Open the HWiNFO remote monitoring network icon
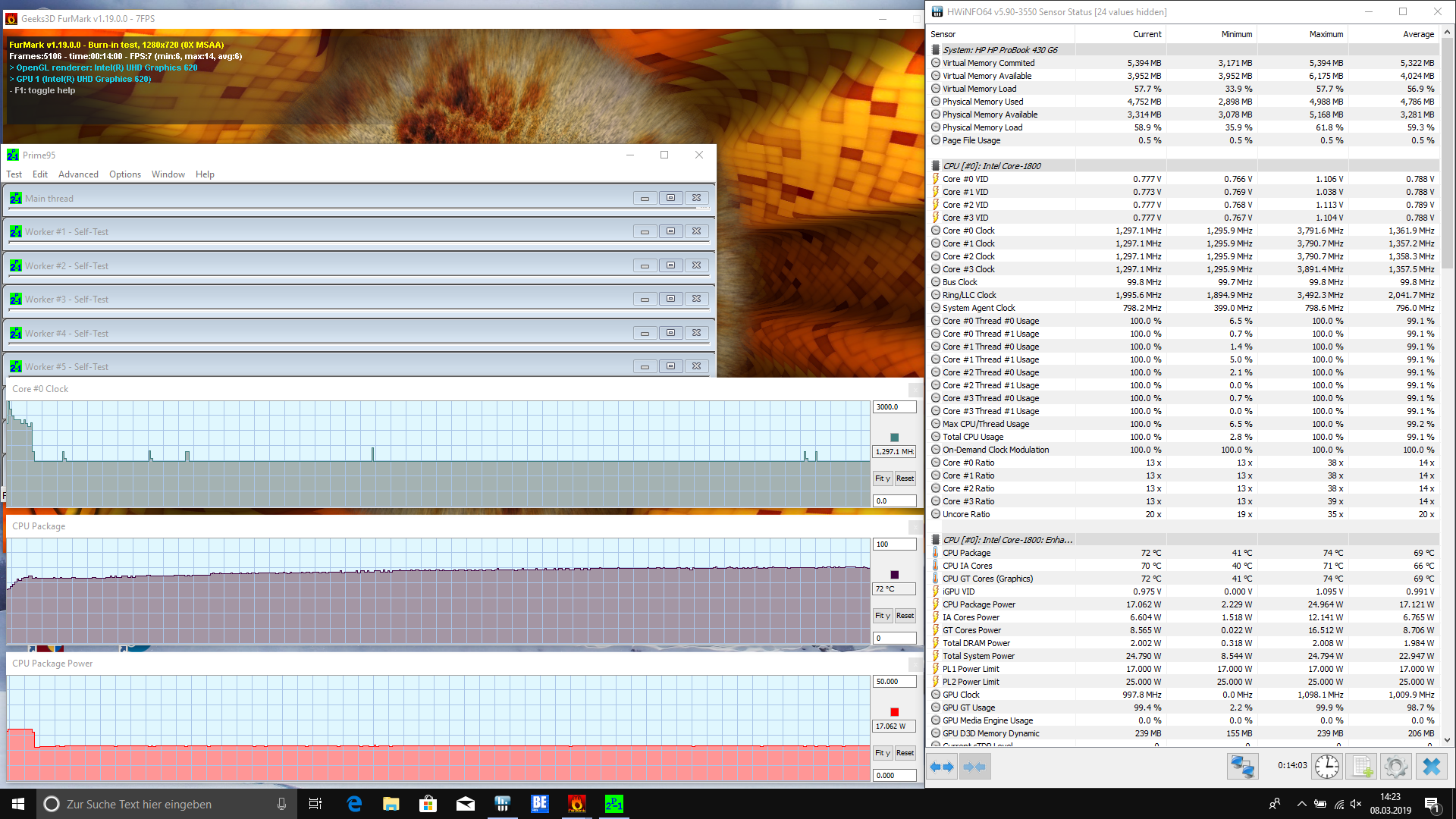1456x819 pixels. point(1242,767)
